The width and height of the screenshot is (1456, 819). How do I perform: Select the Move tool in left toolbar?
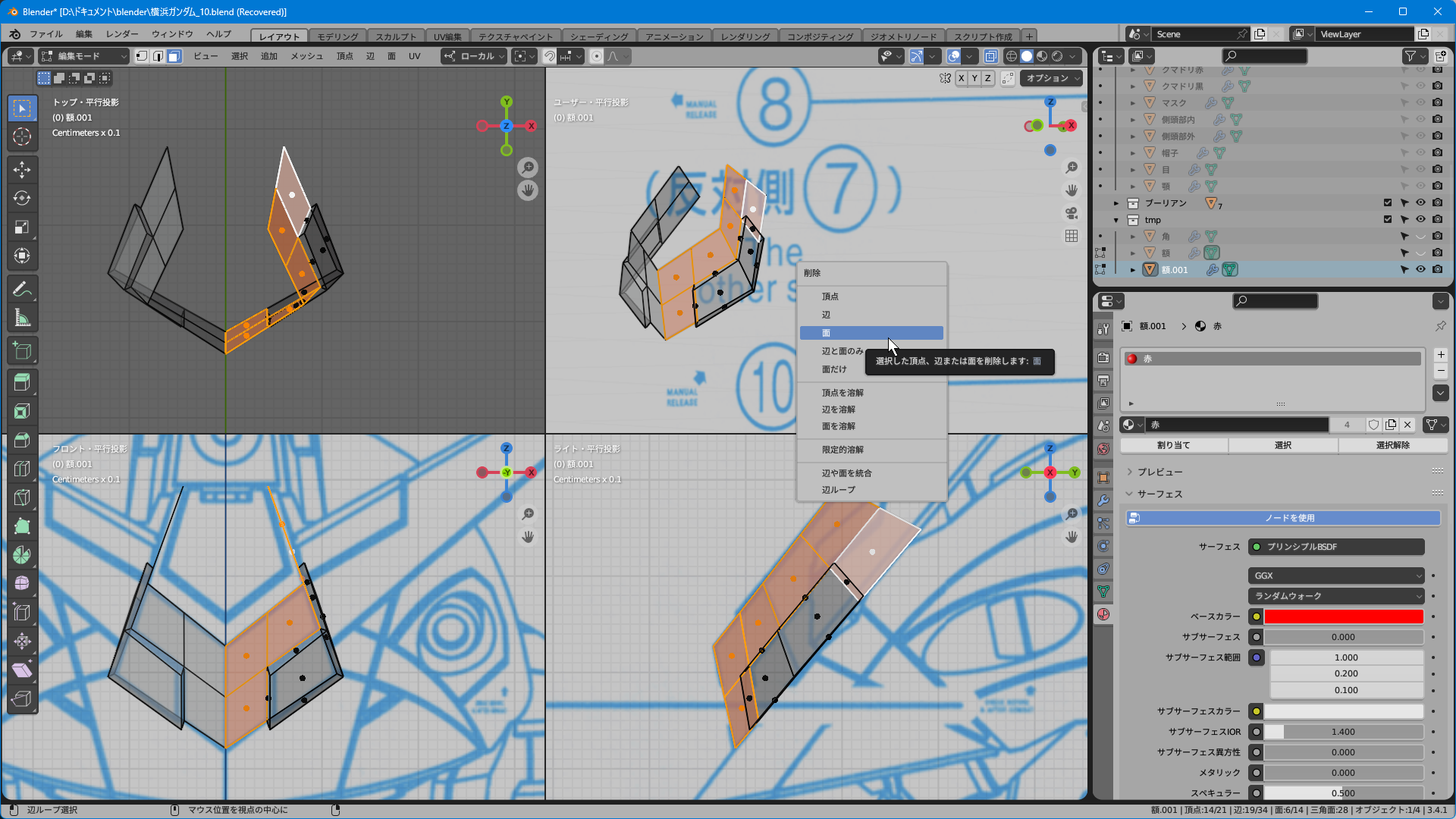pyautogui.click(x=22, y=170)
